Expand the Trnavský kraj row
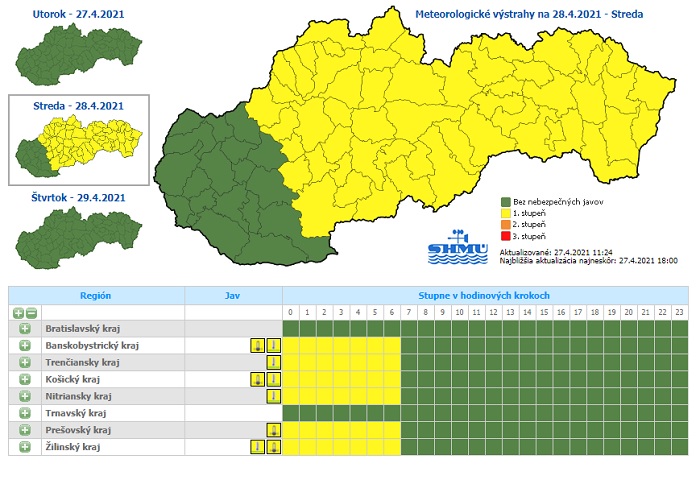The width and height of the screenshot is (700, 484). click(25, 413)
